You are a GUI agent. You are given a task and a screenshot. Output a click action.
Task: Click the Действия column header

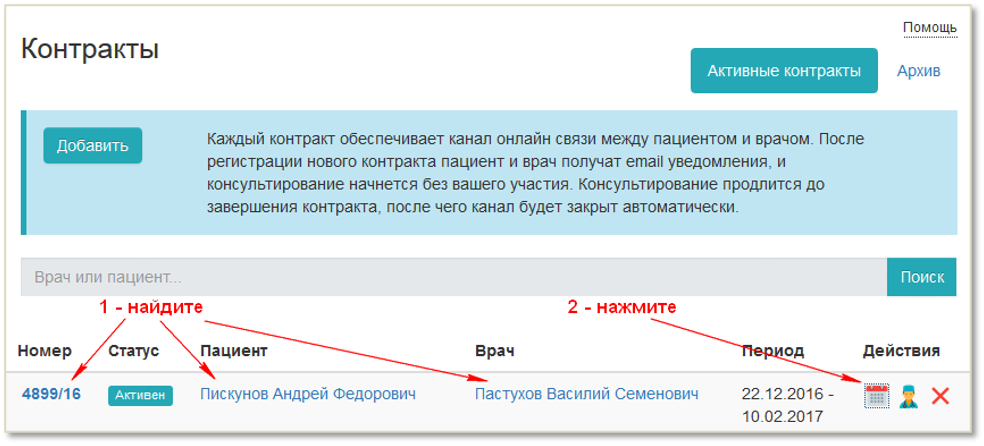pyautogui.click(x=901, y=350)
